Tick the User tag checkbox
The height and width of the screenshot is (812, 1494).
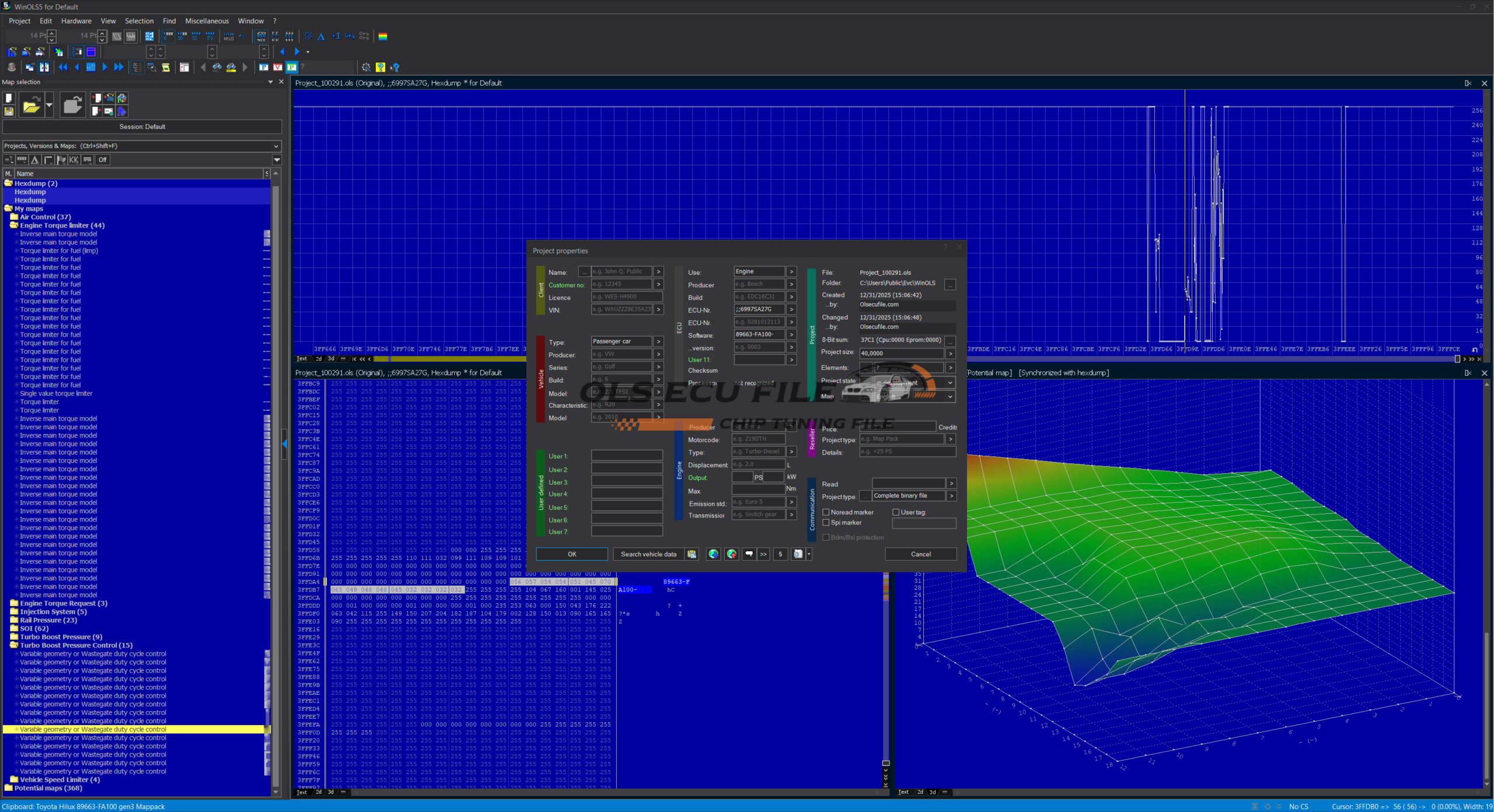(x=896, y=512)
